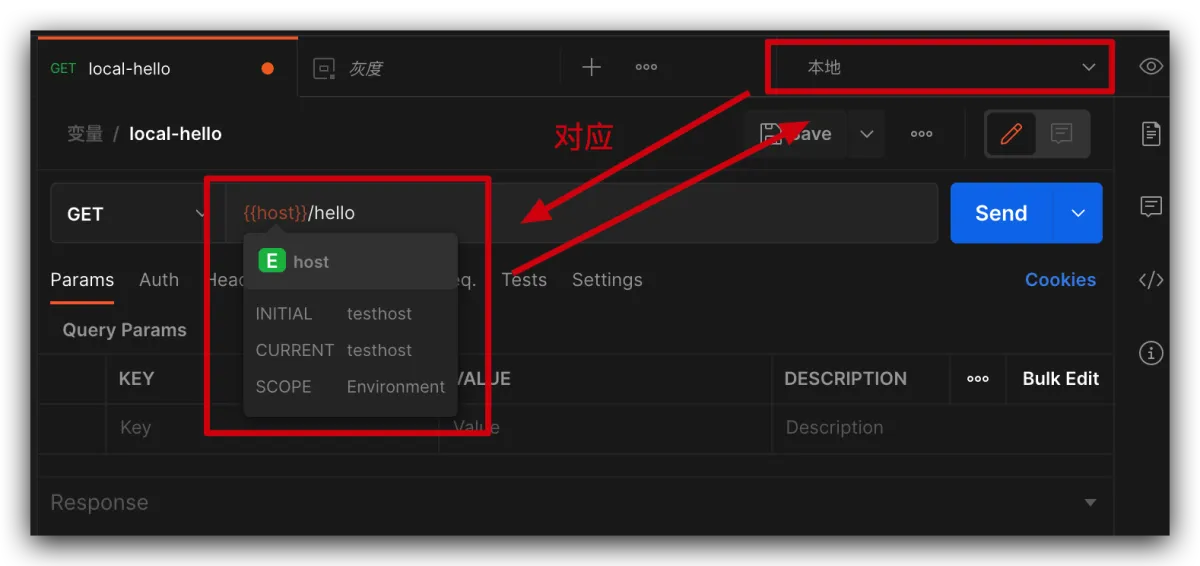Open the environment quick look eye icon
This screenshot has height=566, width=1200.
click(1151, 67)
